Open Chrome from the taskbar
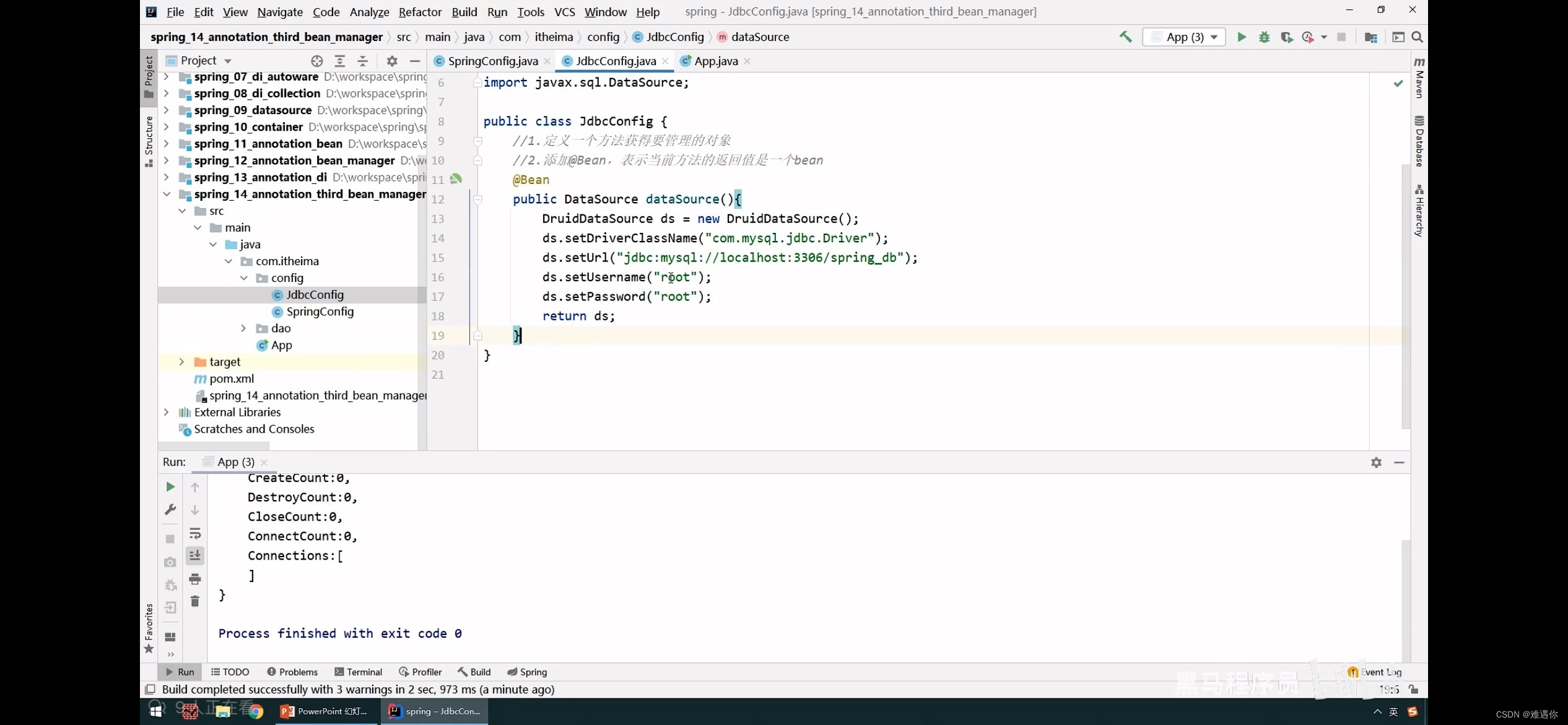1568x725 pixels. [x=256, y=711]
